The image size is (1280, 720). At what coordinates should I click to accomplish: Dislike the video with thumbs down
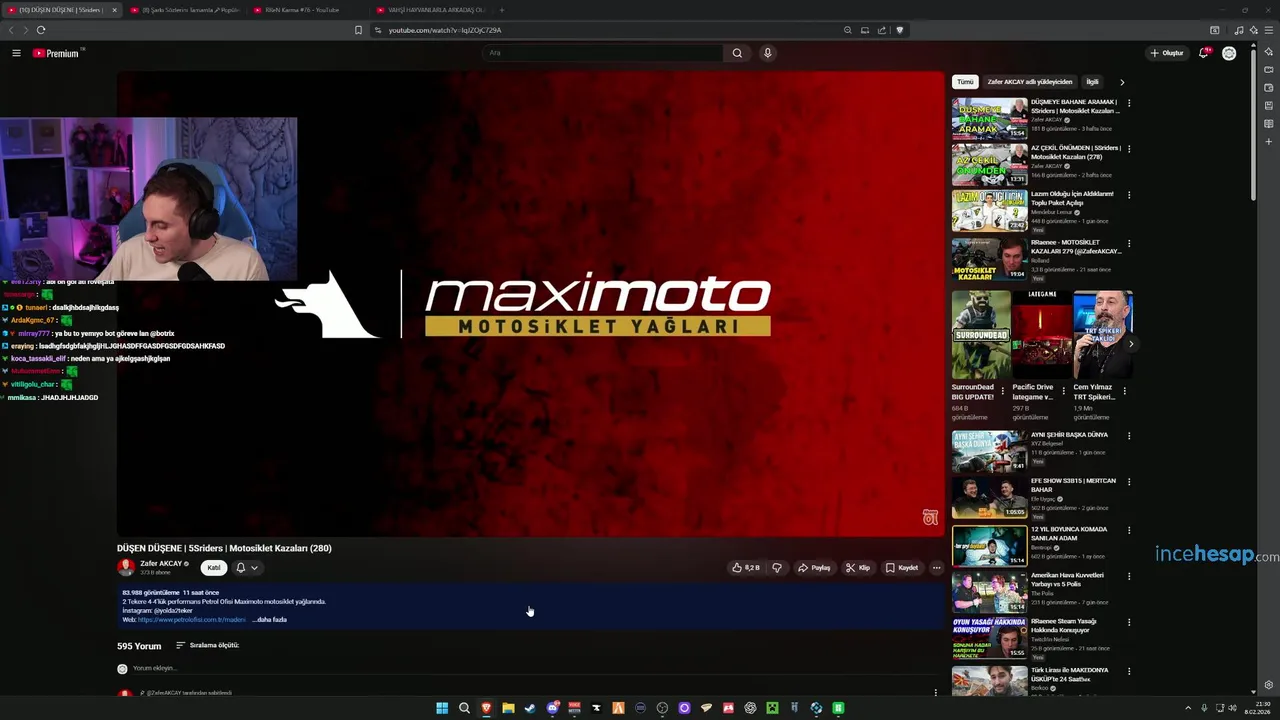pos(777,568)
